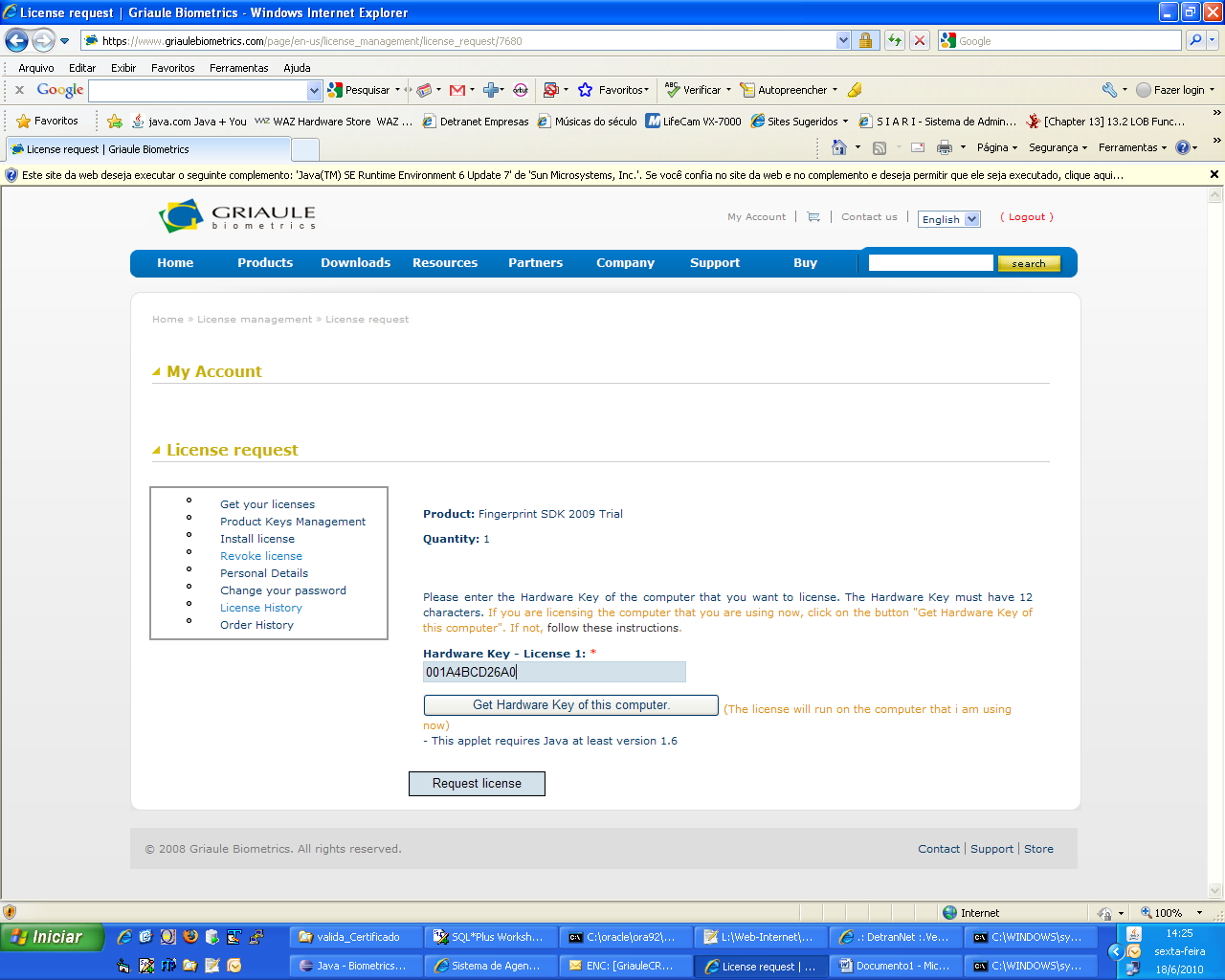Image resolution: width=1225 pixels, height=980 pixels.
Task: Click the page vertical scrollbar down arrow
Action: tap(1216, 891)
